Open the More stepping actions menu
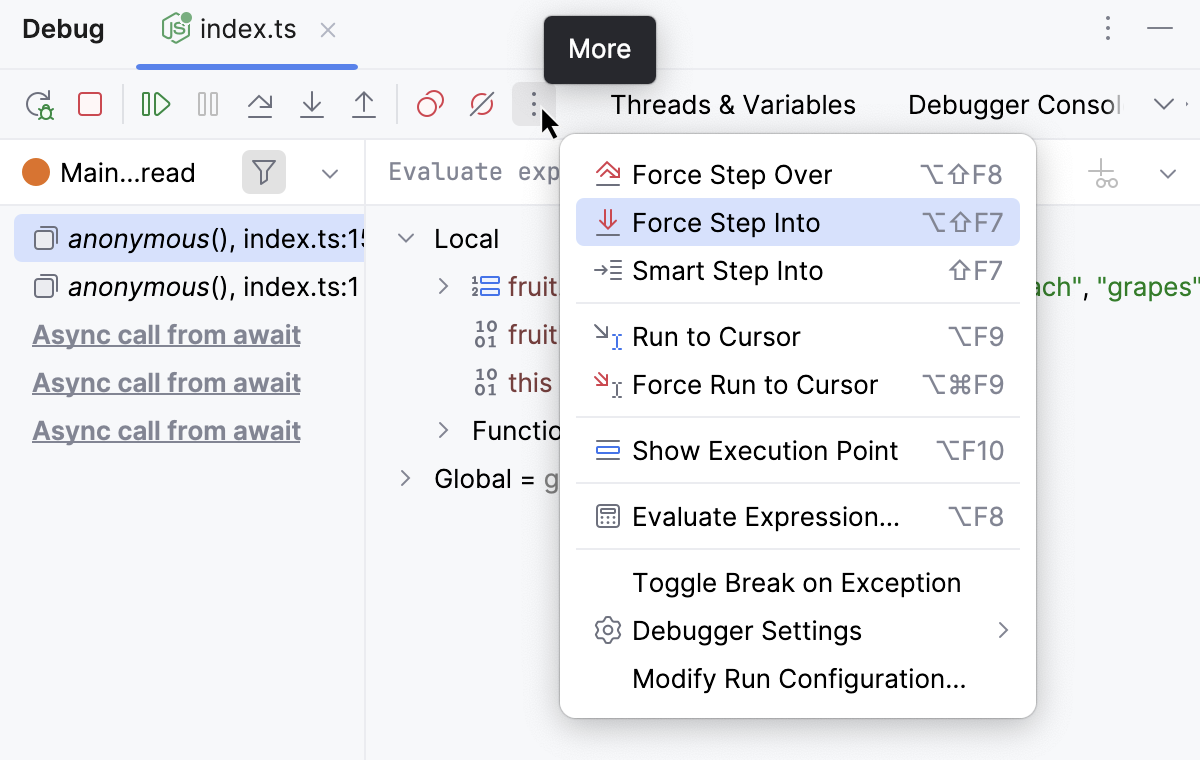The image size is (1200, 760). [533, 104]
